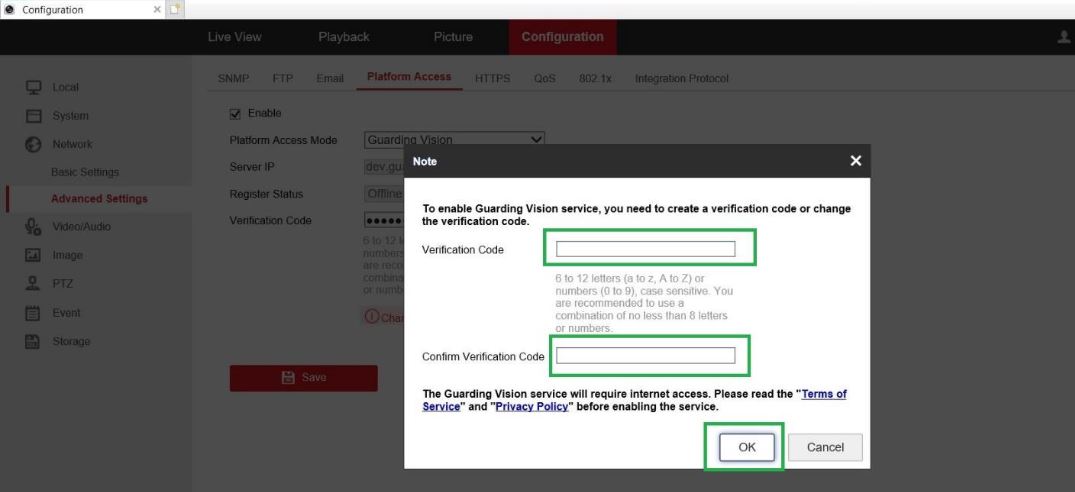1075x492 pixels.
Task: Click the Storage disk icon
Action: (33, 341)
